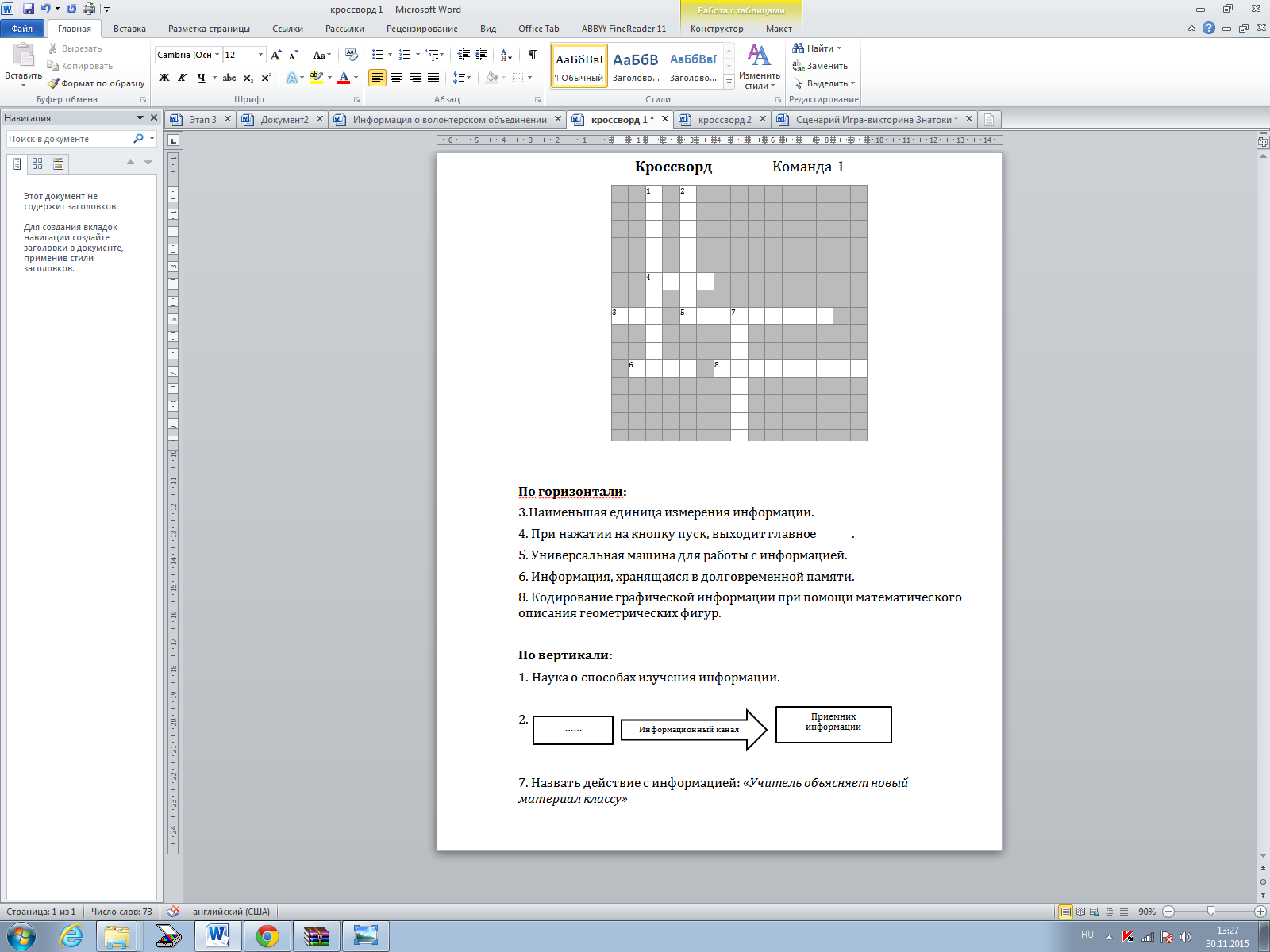Open the Table Design ribbon tab

coord(717,29)
